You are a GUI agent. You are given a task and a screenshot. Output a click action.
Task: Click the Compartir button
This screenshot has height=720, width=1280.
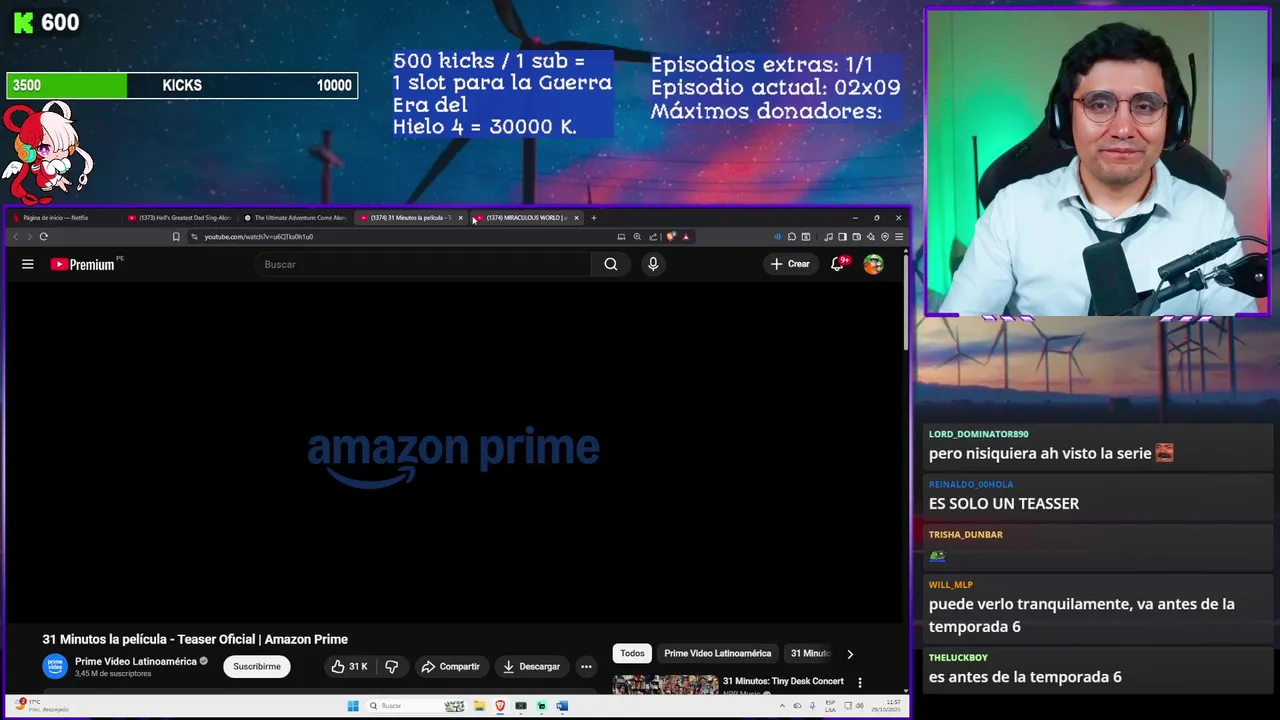[450, 666]
